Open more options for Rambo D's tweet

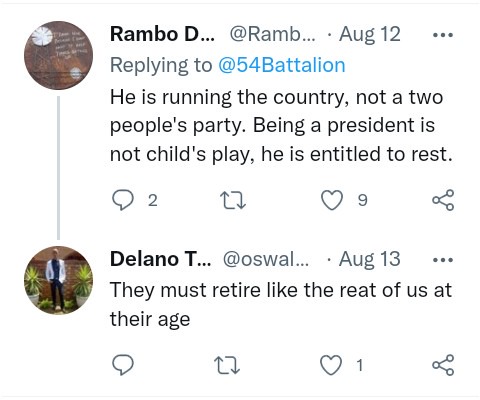[443, 35]
